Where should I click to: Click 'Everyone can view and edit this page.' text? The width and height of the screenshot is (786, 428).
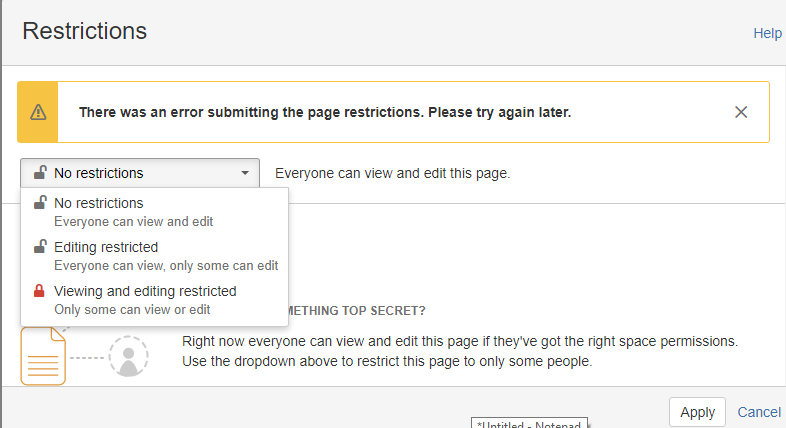click(x=392, y=173)
